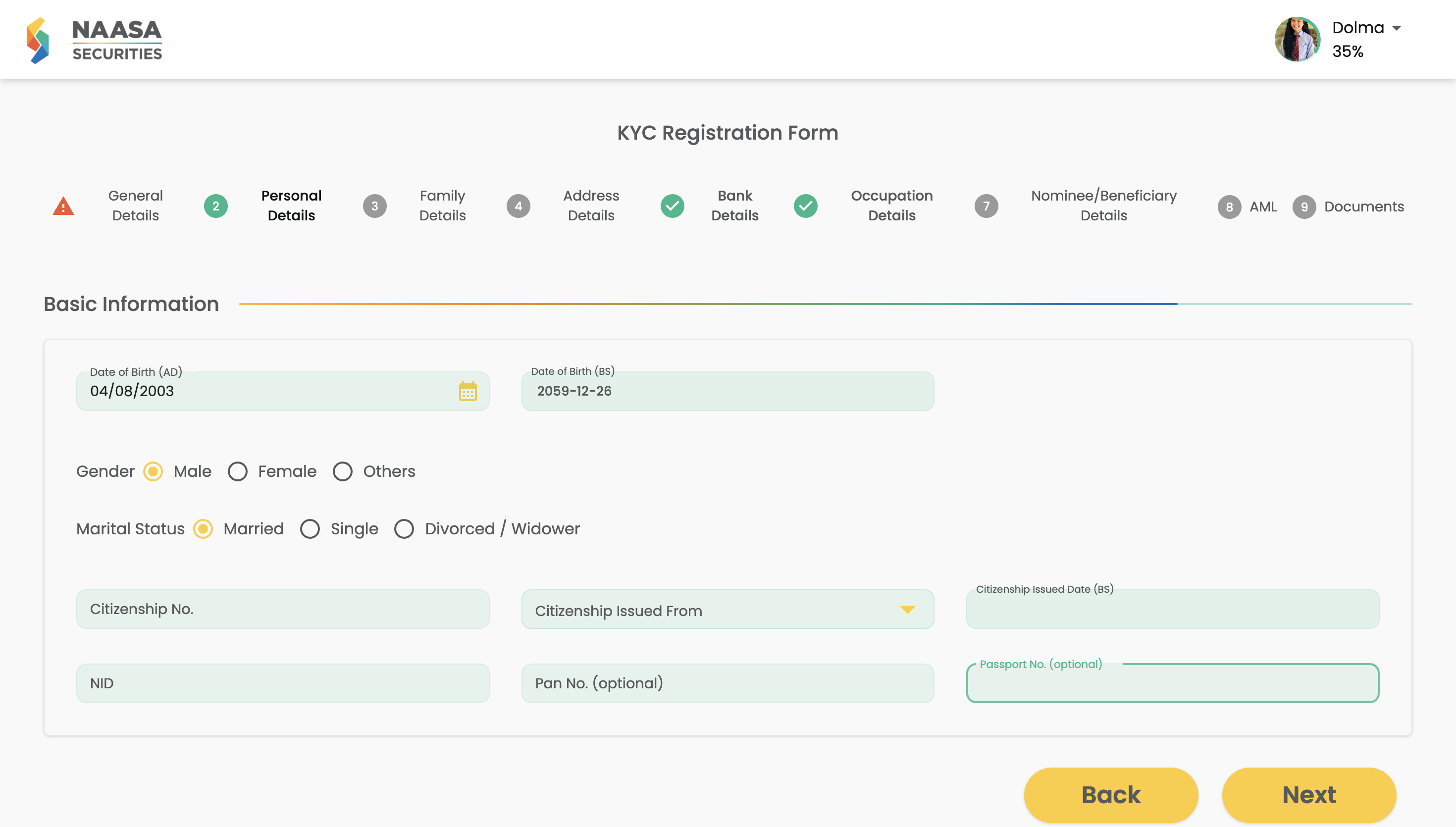The image size is (1456, 827).
Task: Click step 2 circle for Personal Details
Action: [216, 206]
